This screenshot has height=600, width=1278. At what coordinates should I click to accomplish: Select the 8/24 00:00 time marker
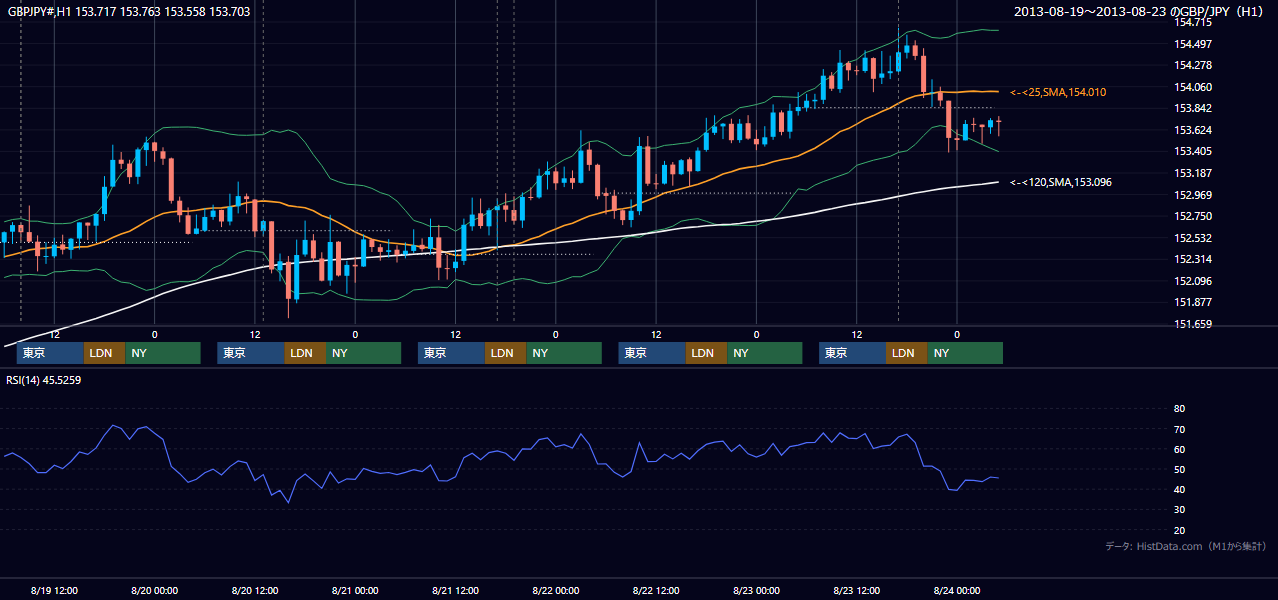click(957, 590)
